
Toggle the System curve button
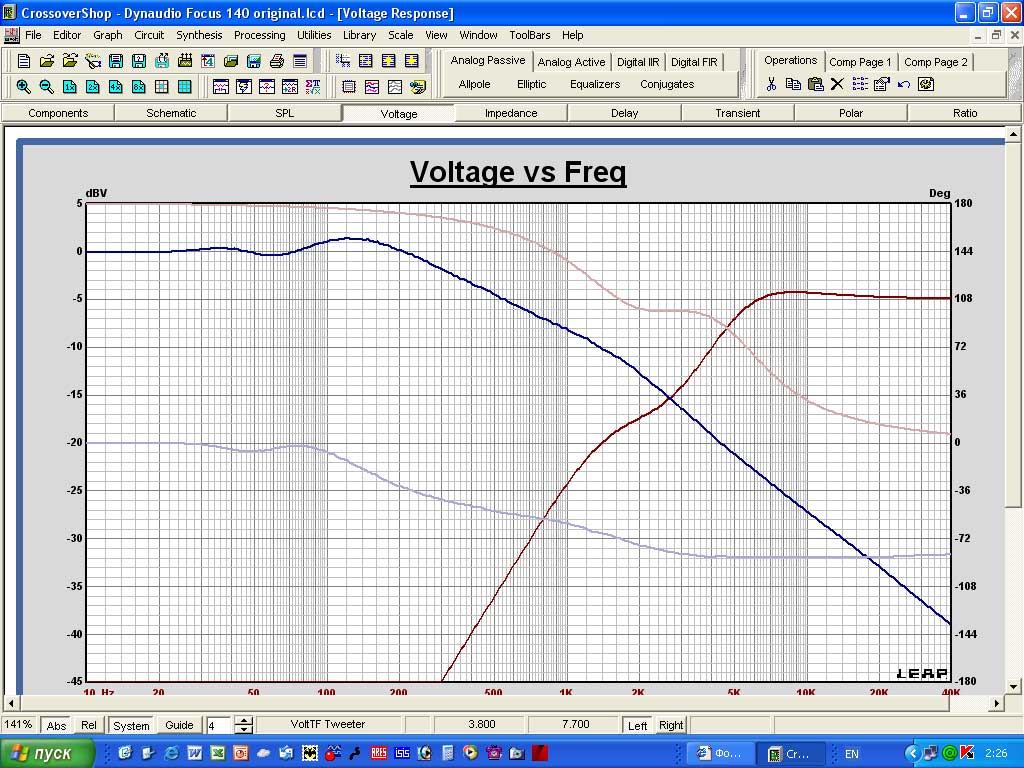[x=131, y=726]
